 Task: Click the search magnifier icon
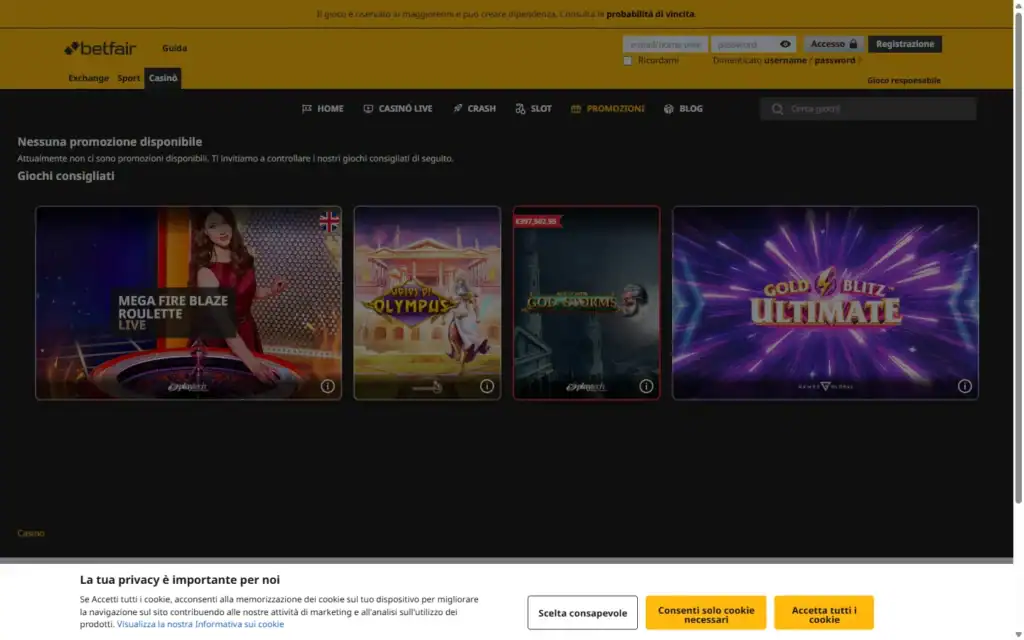point(777,109)
